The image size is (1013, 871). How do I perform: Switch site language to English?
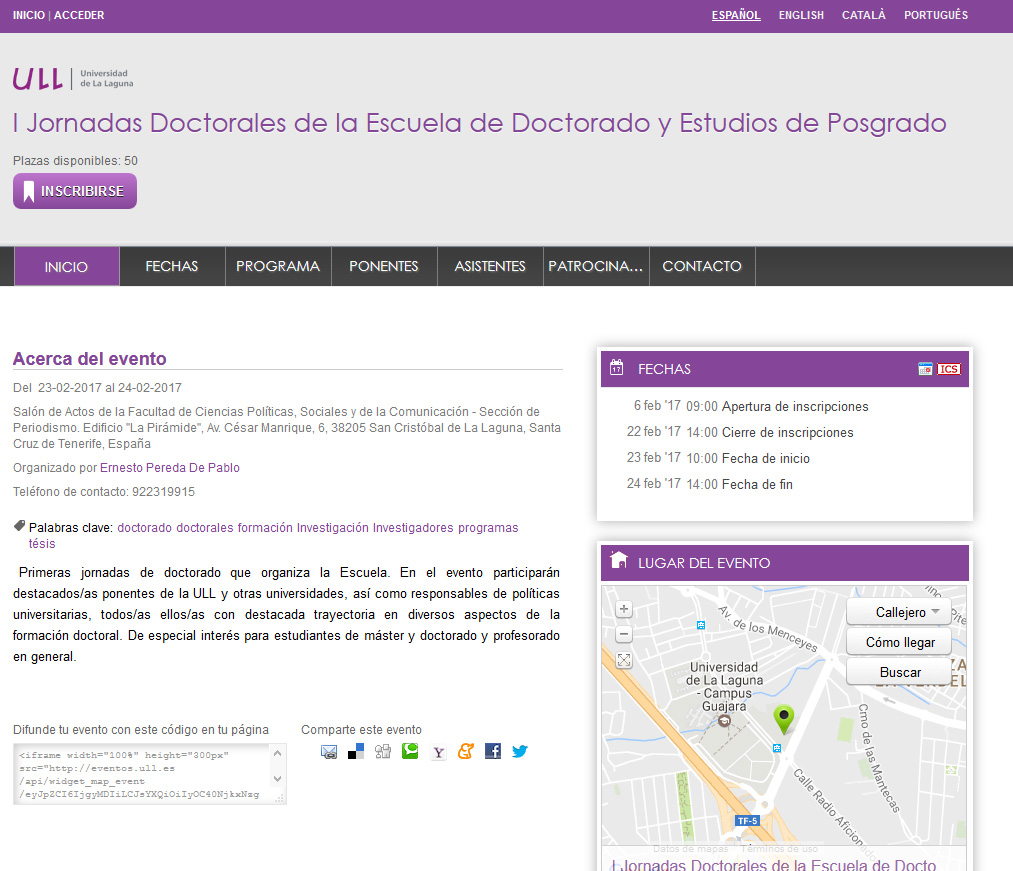coord(801,15)
